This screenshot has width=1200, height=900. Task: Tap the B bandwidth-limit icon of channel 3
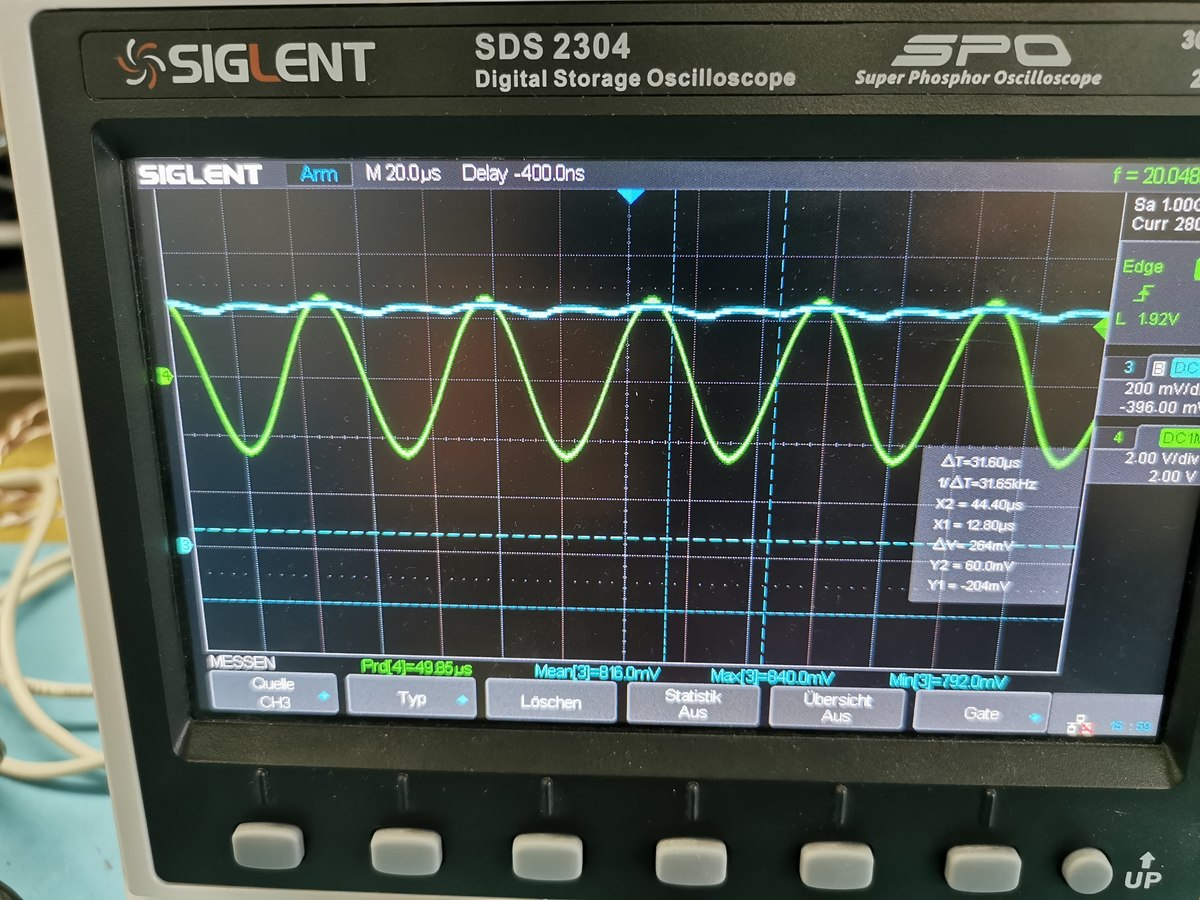(1159, 368)
